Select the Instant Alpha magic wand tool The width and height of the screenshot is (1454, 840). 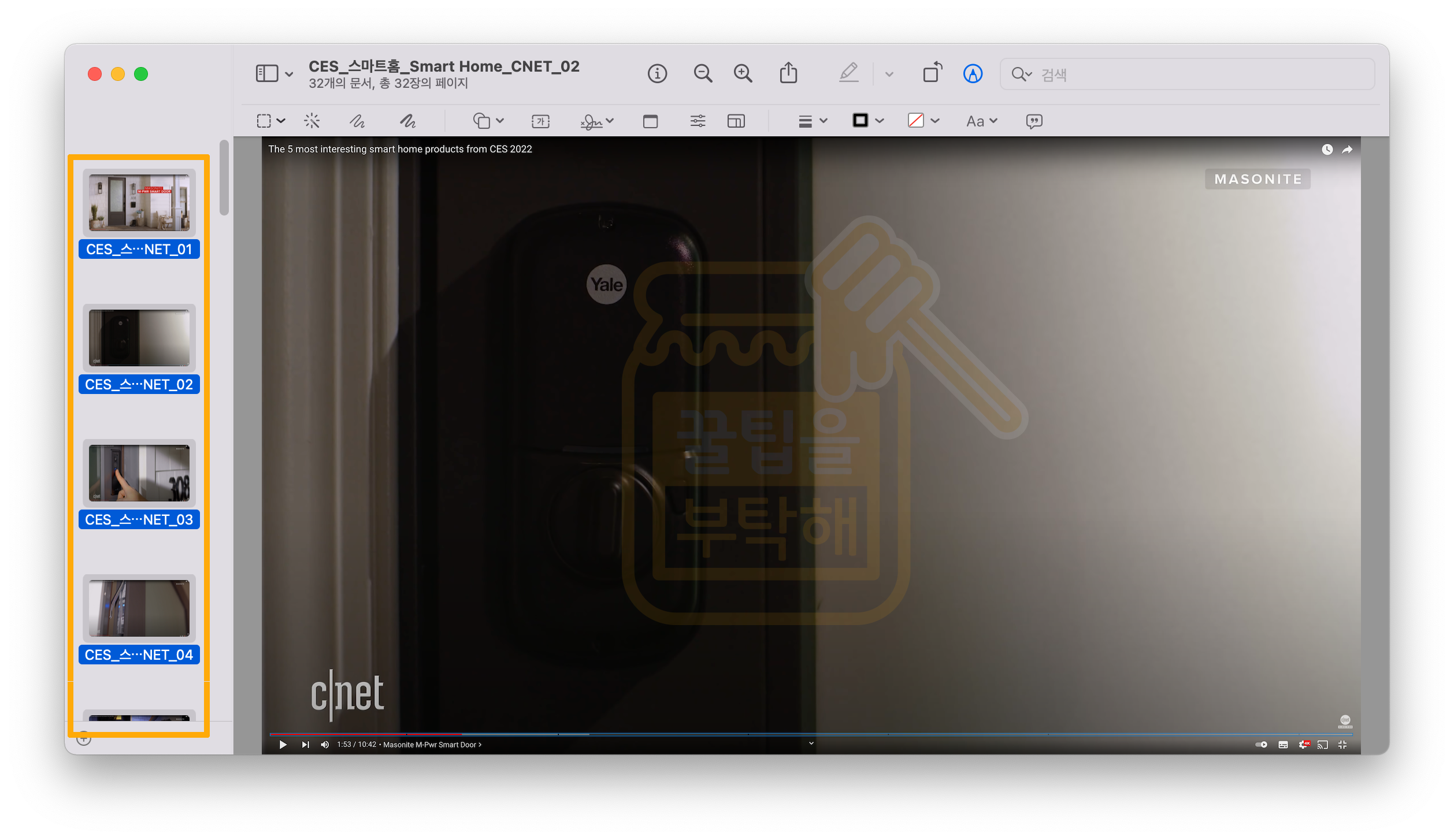coord(312,121)
